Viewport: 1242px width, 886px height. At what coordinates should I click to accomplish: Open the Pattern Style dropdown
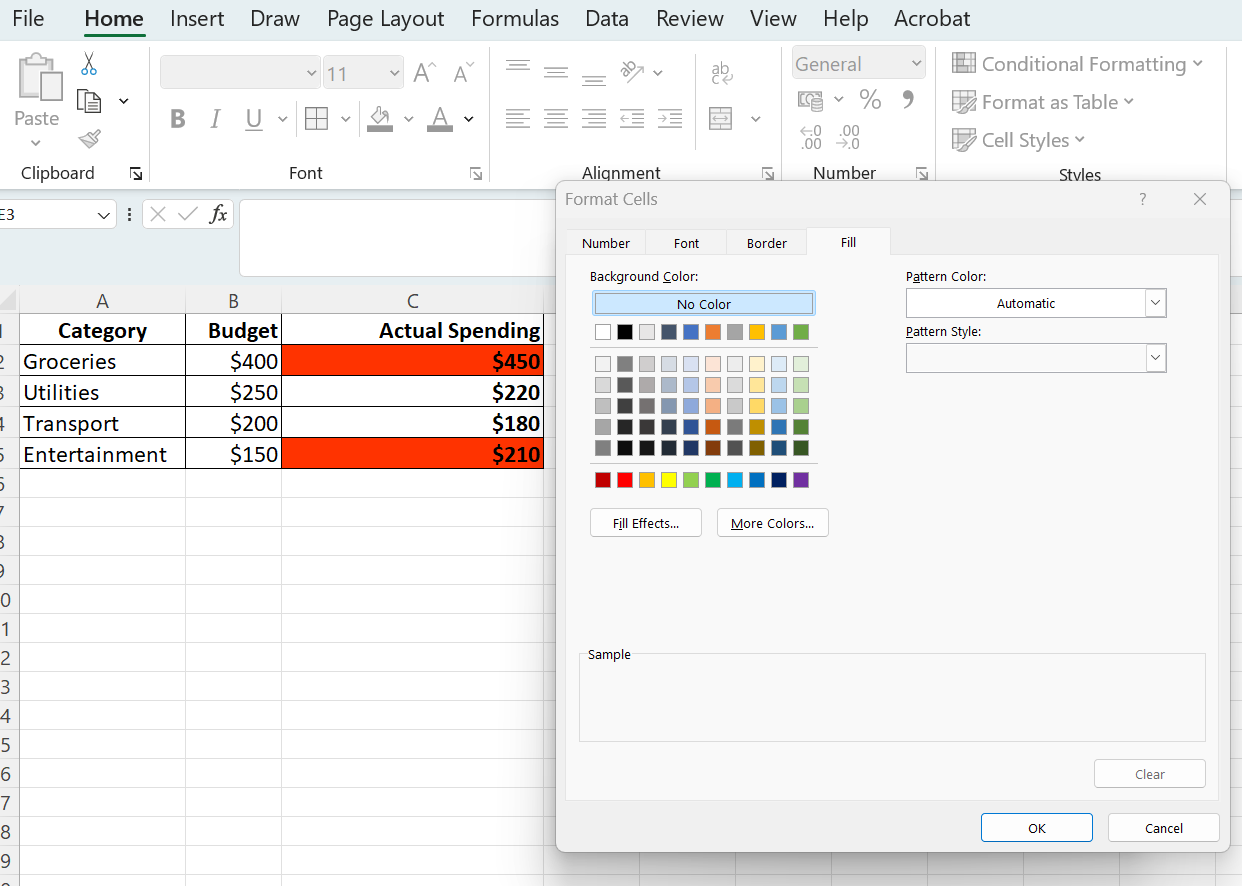point(1155,357)
